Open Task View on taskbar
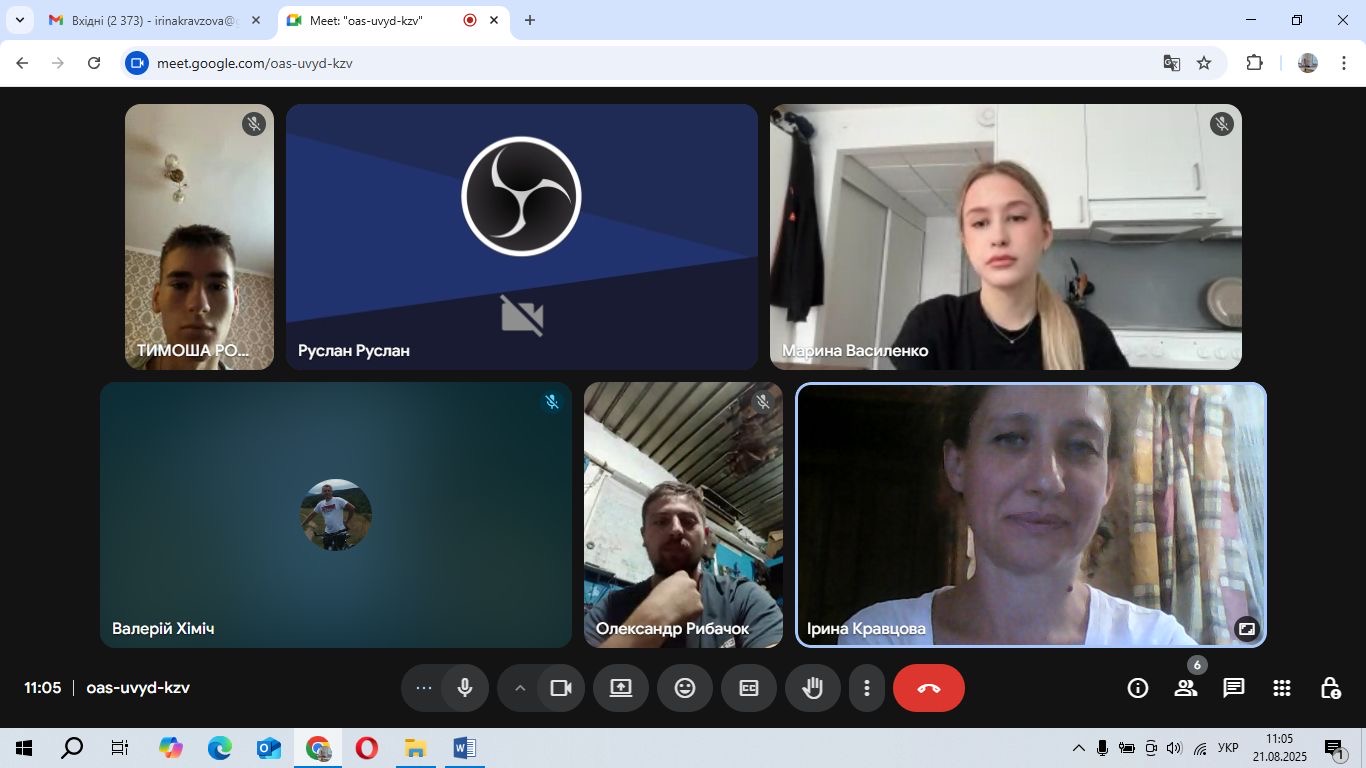The image size is (1366, 768). [120, 748]
